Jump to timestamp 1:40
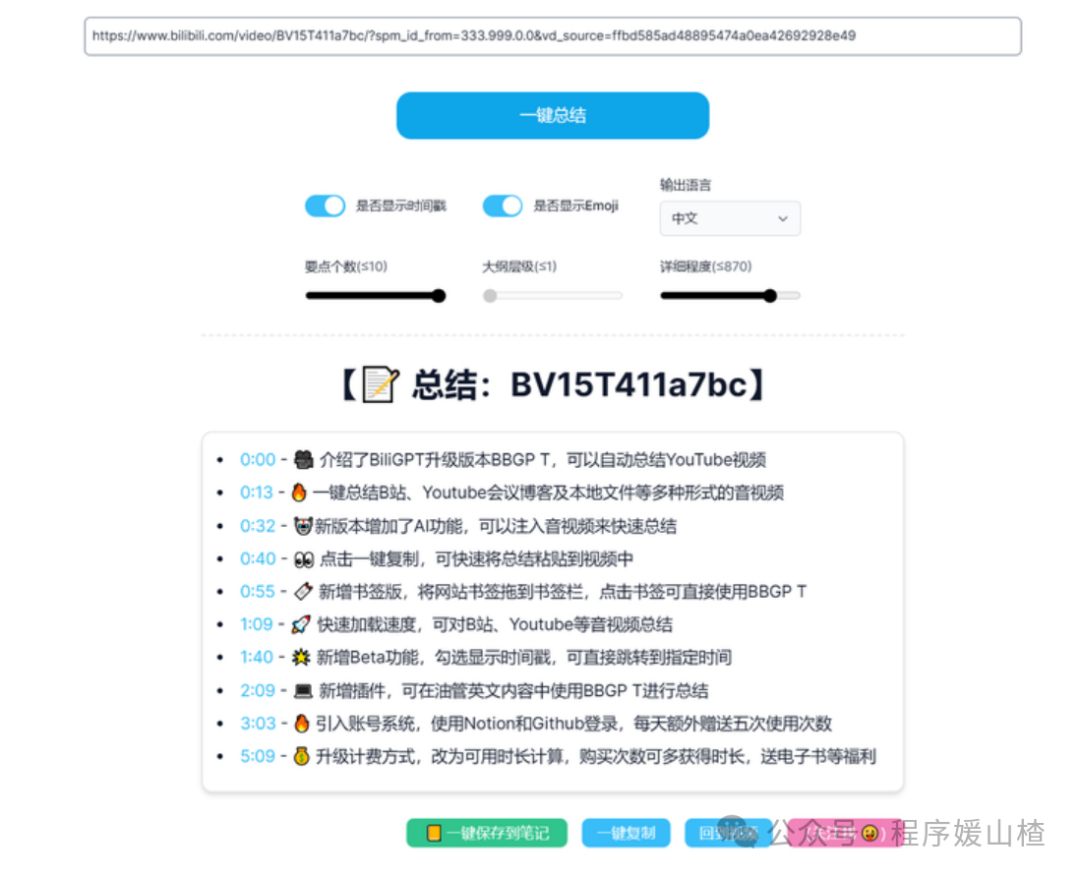Image resolution: width=1080 pixels, height=876 pixels. [256, 658]
